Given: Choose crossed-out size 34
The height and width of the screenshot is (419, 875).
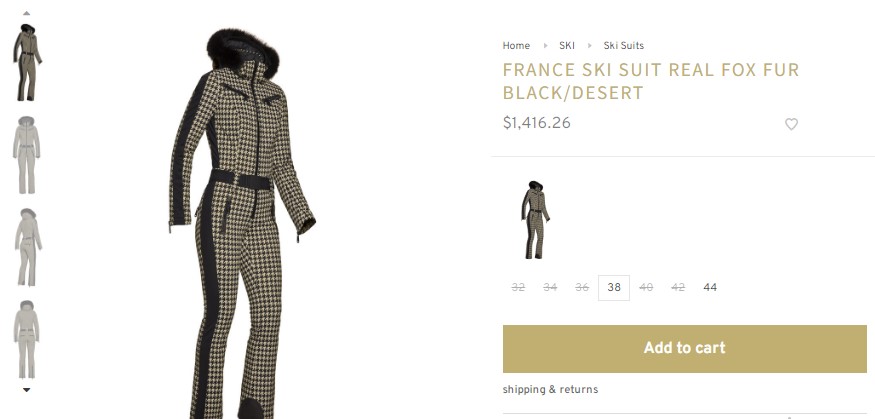Looking at the screenshot, I should 550,287.
